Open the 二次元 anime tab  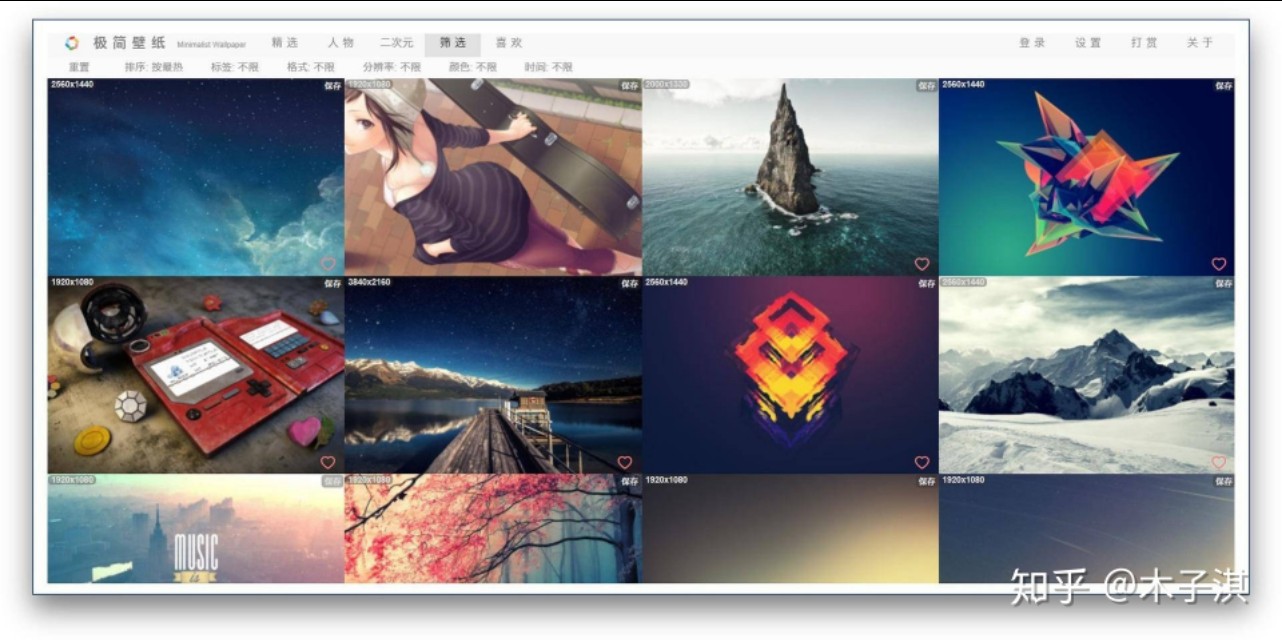[x=396, y=43]
